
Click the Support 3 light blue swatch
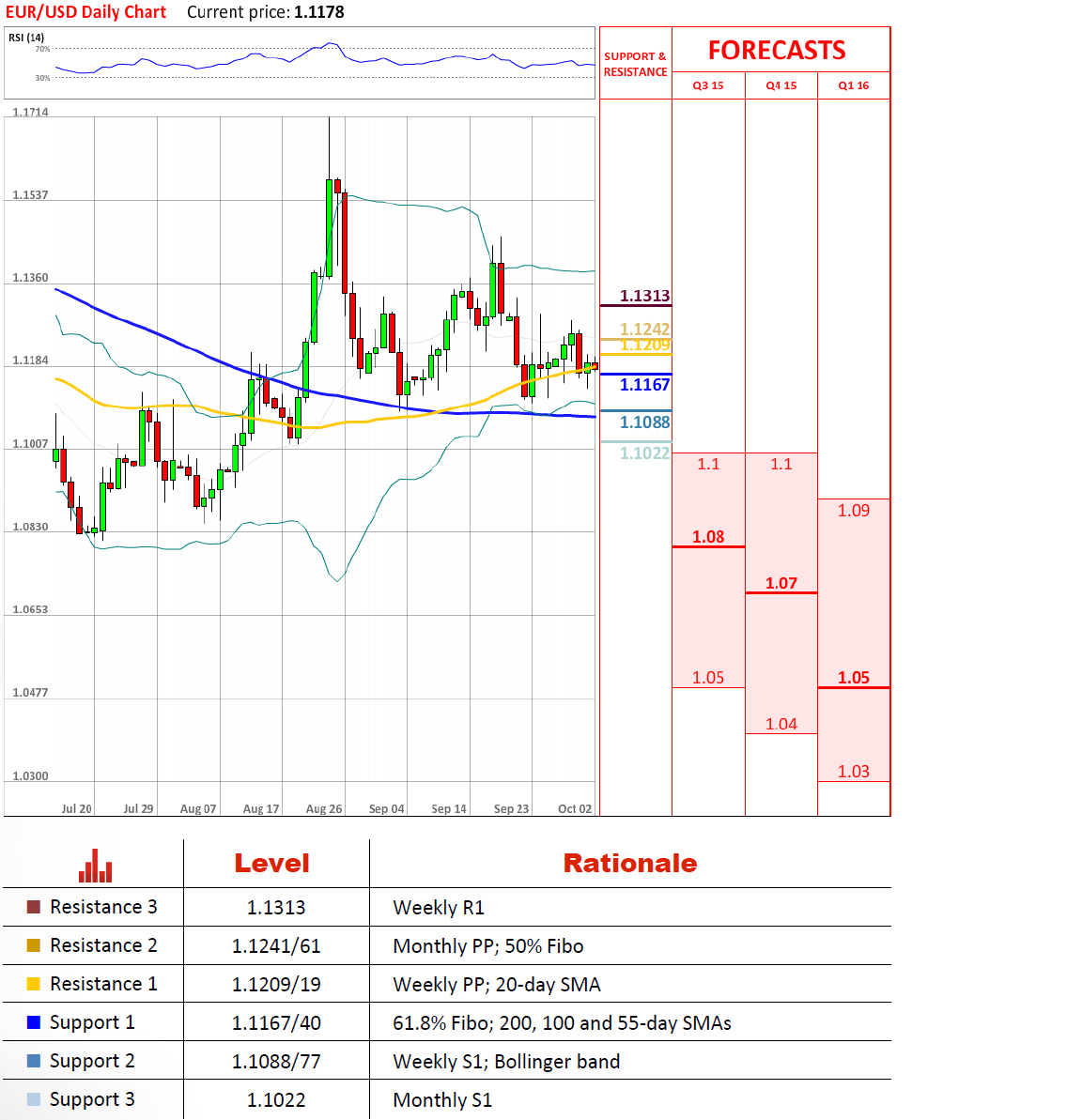[33, 1099]
